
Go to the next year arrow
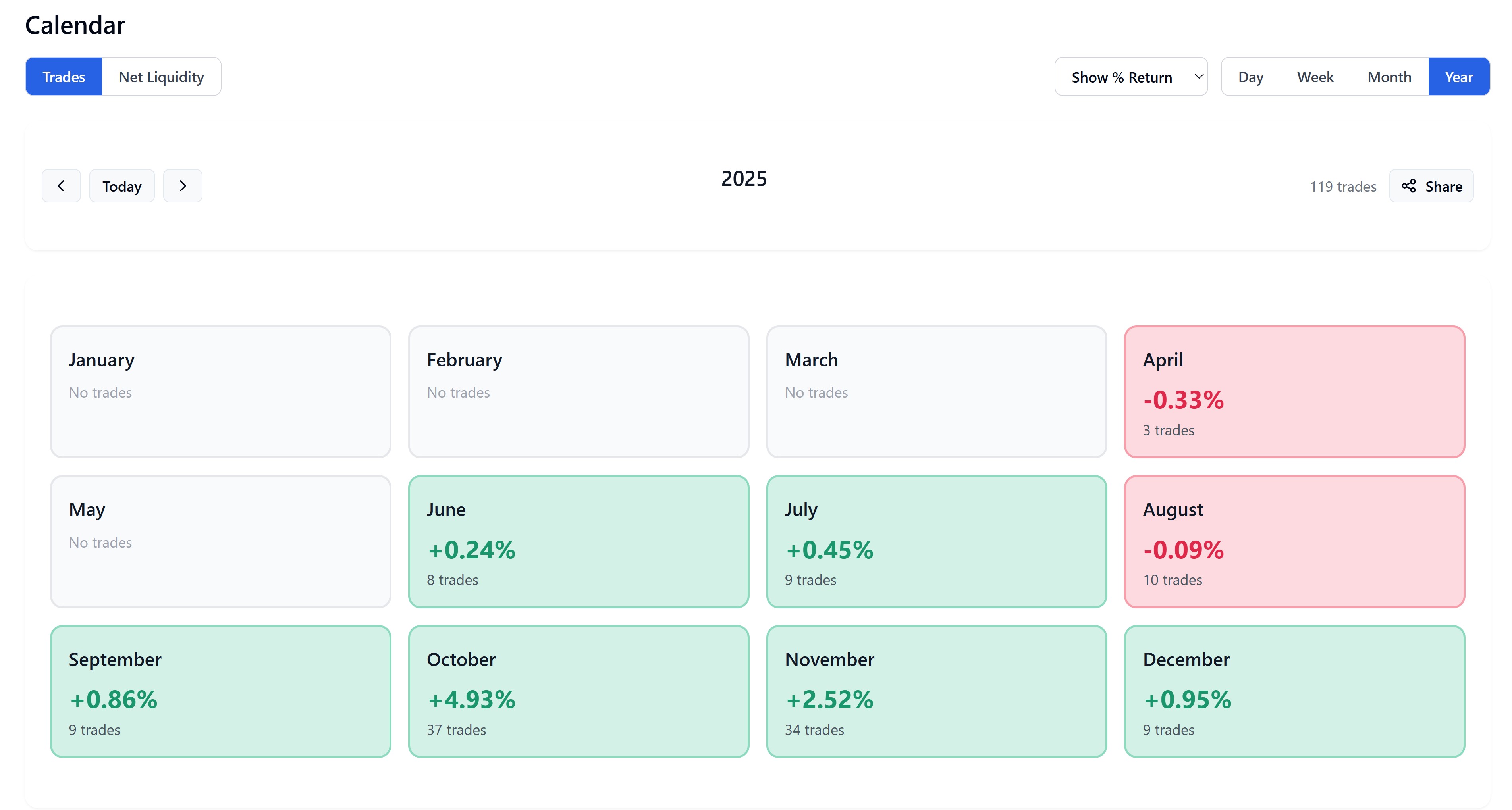[x=183, y=186]
